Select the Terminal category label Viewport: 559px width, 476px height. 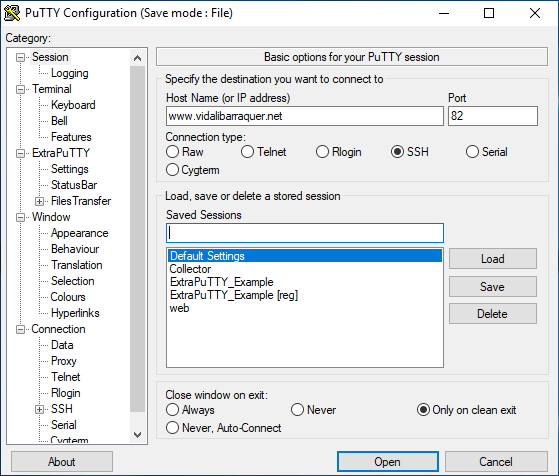pos(52,89)
